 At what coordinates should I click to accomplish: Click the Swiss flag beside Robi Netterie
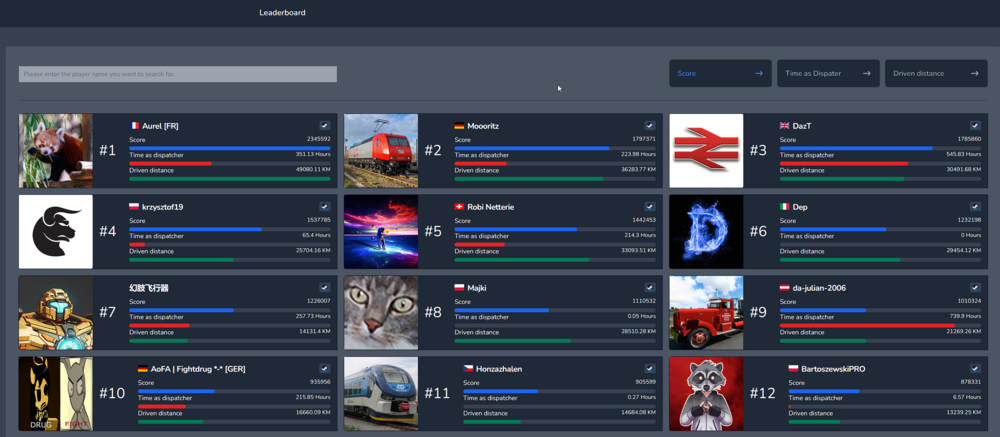tap(459, 207)
